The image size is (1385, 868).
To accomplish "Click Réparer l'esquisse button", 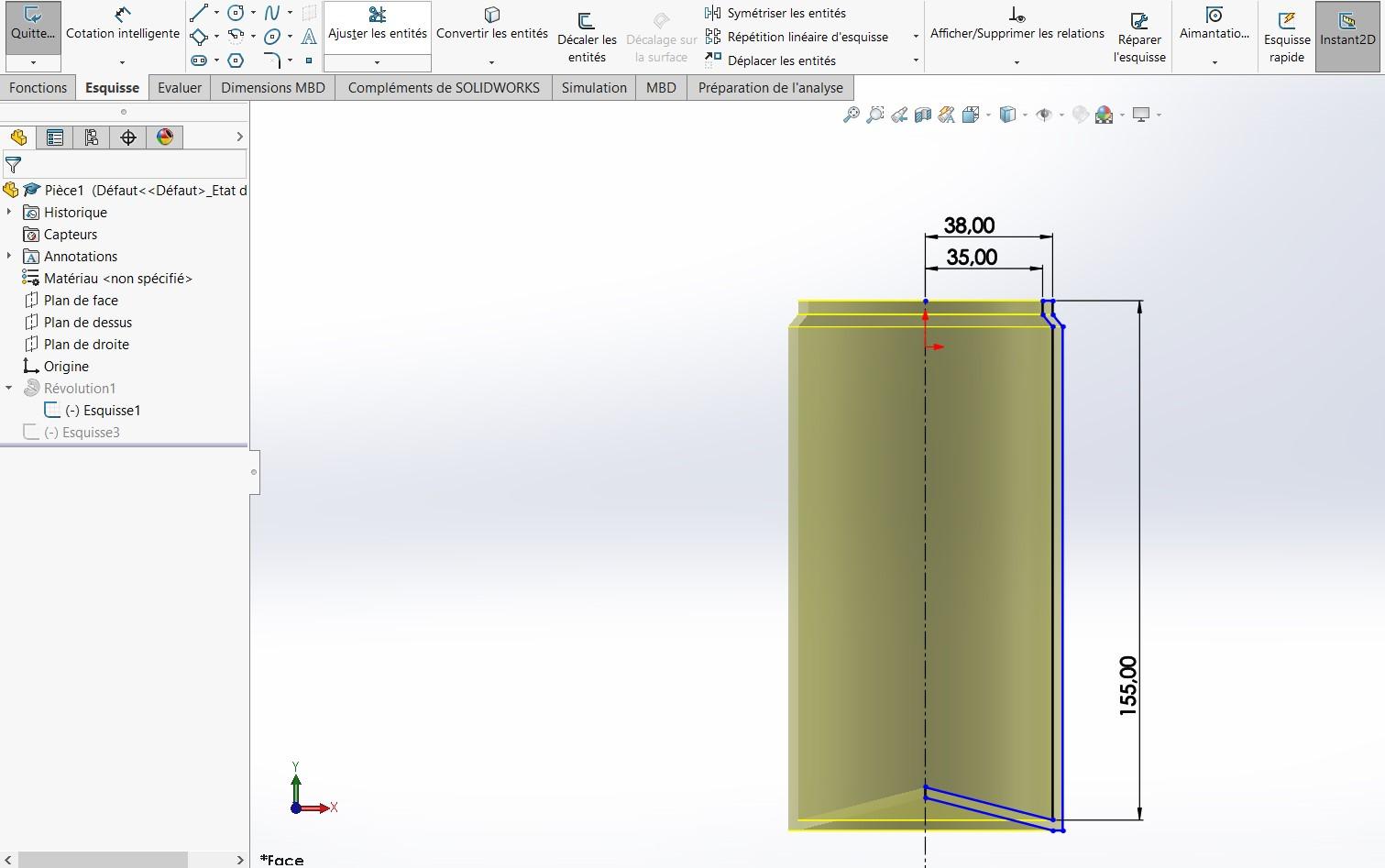I will [1139, 38].
